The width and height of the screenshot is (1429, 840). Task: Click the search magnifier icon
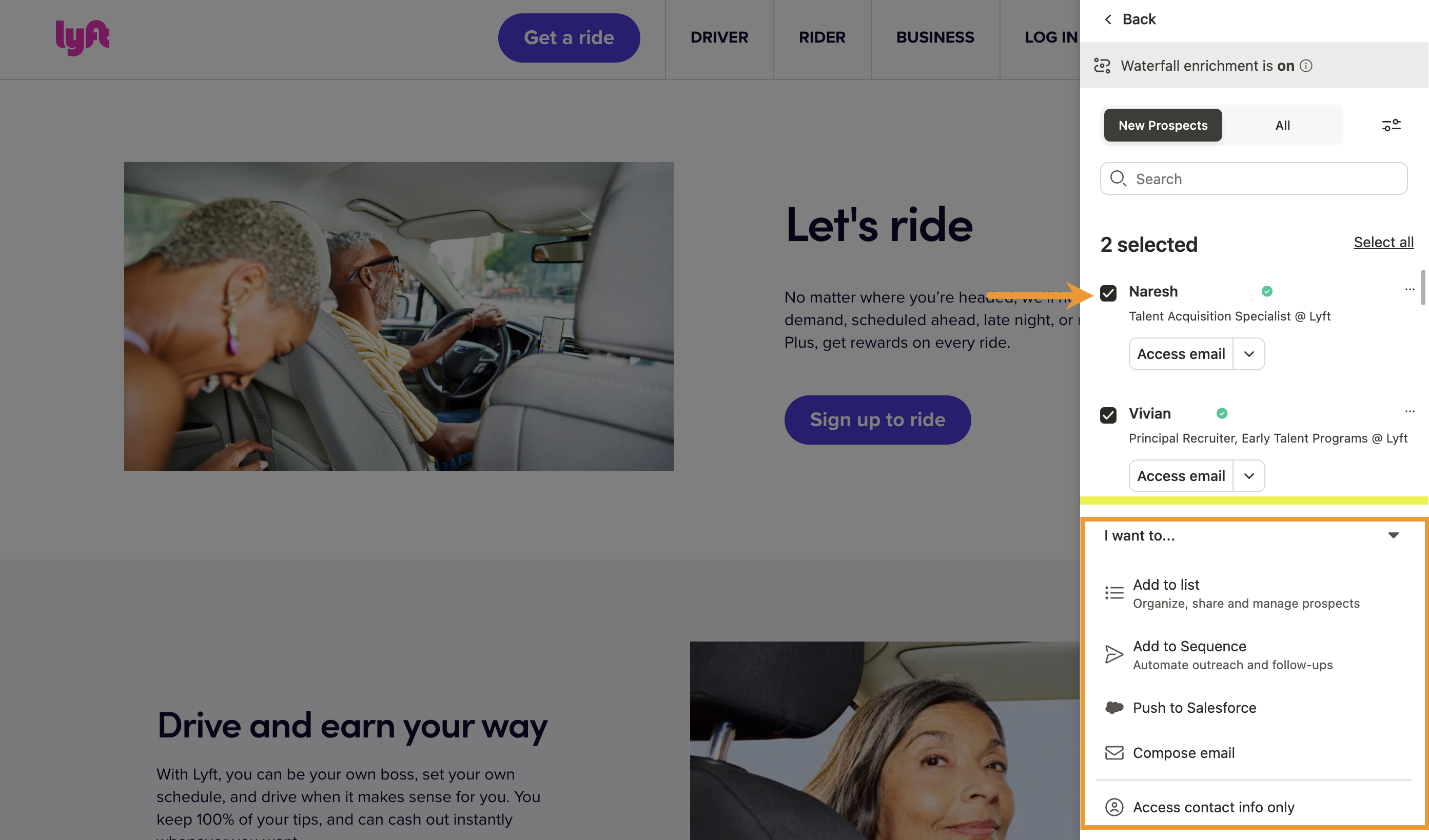[x=1118, y=178]
